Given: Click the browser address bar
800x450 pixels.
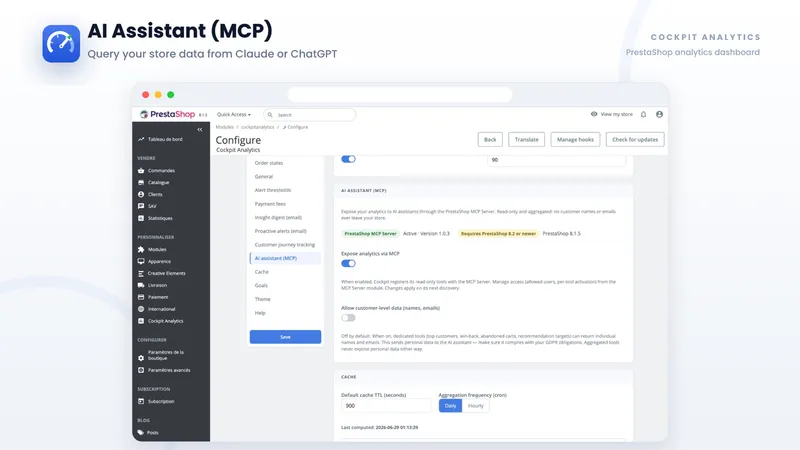Looking at the screenshot, I should 399,94.
